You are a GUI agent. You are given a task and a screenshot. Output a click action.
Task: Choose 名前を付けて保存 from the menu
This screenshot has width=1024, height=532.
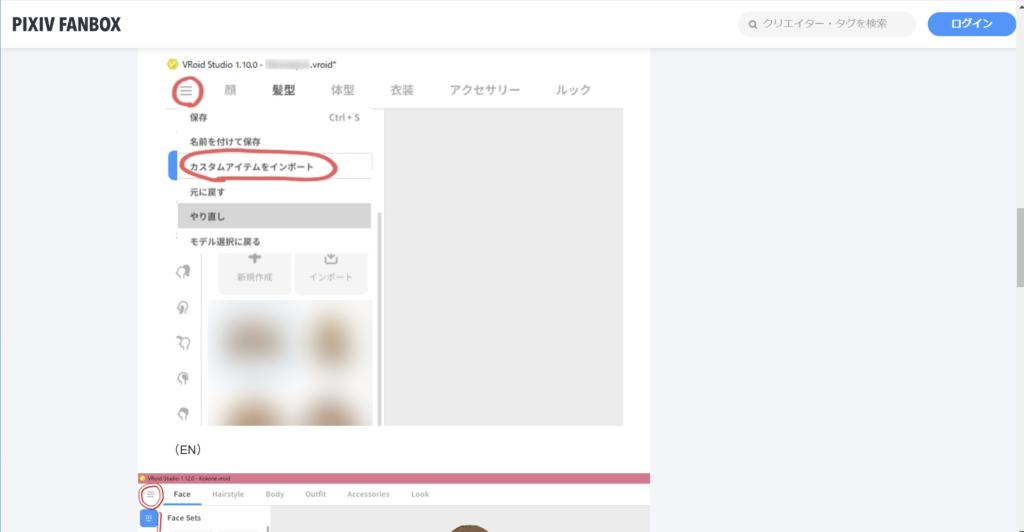pyautogui.click(x=225, y=141)
